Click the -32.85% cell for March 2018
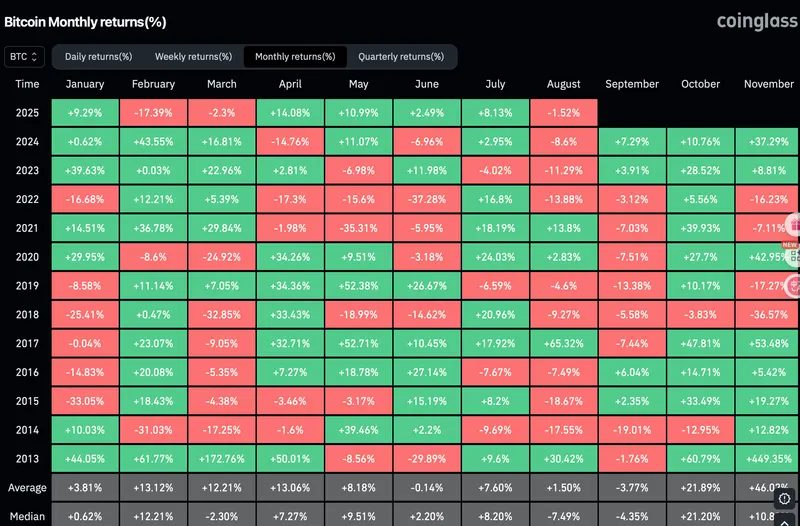Image resolution: width=800 pixels, height=526 pixels. (221, 314)
